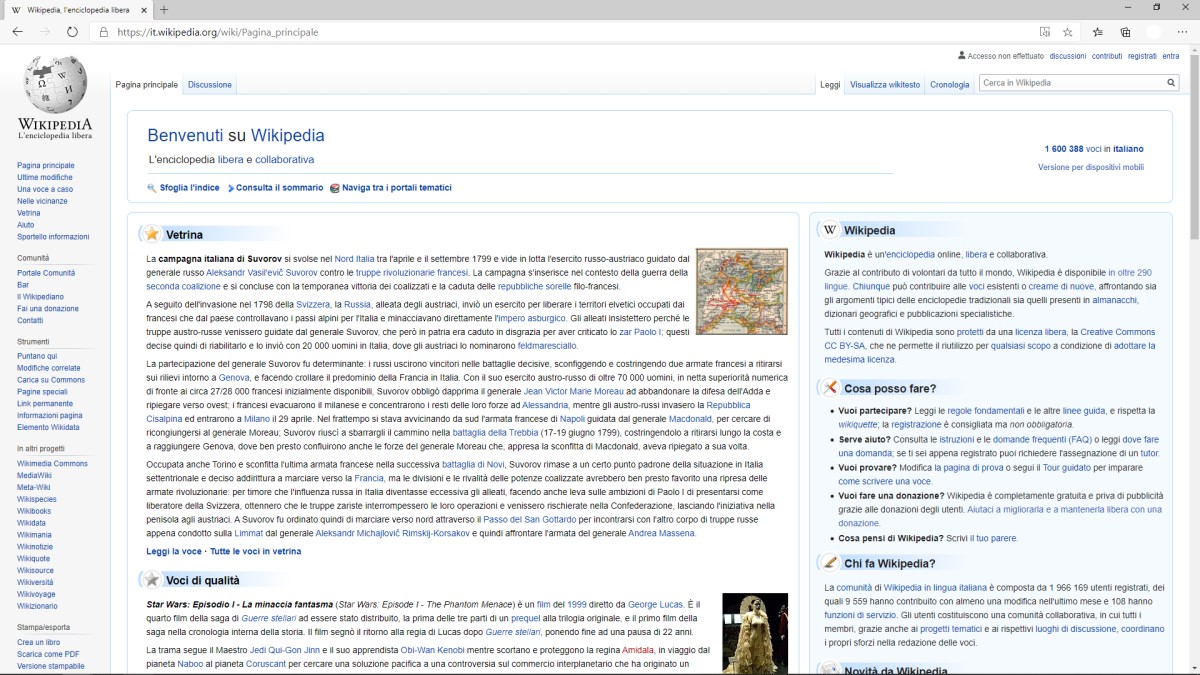The width and height of the screenshot is (1200, 675).
Task: Add this page to favorites with star icon
Action: click(1068, 32)
